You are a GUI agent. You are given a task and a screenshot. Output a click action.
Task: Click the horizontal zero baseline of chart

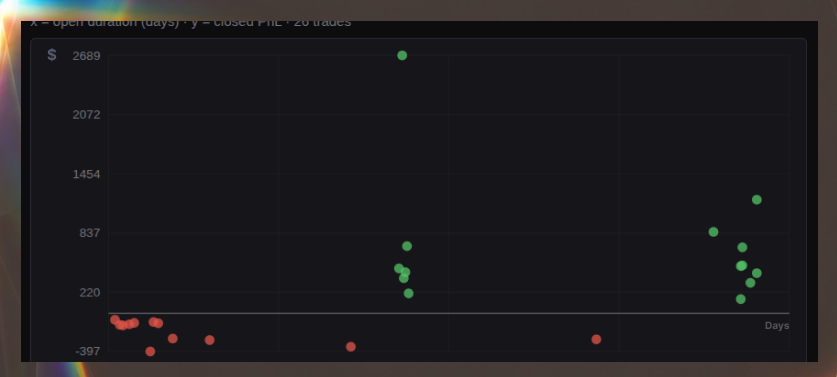(449, 313)
